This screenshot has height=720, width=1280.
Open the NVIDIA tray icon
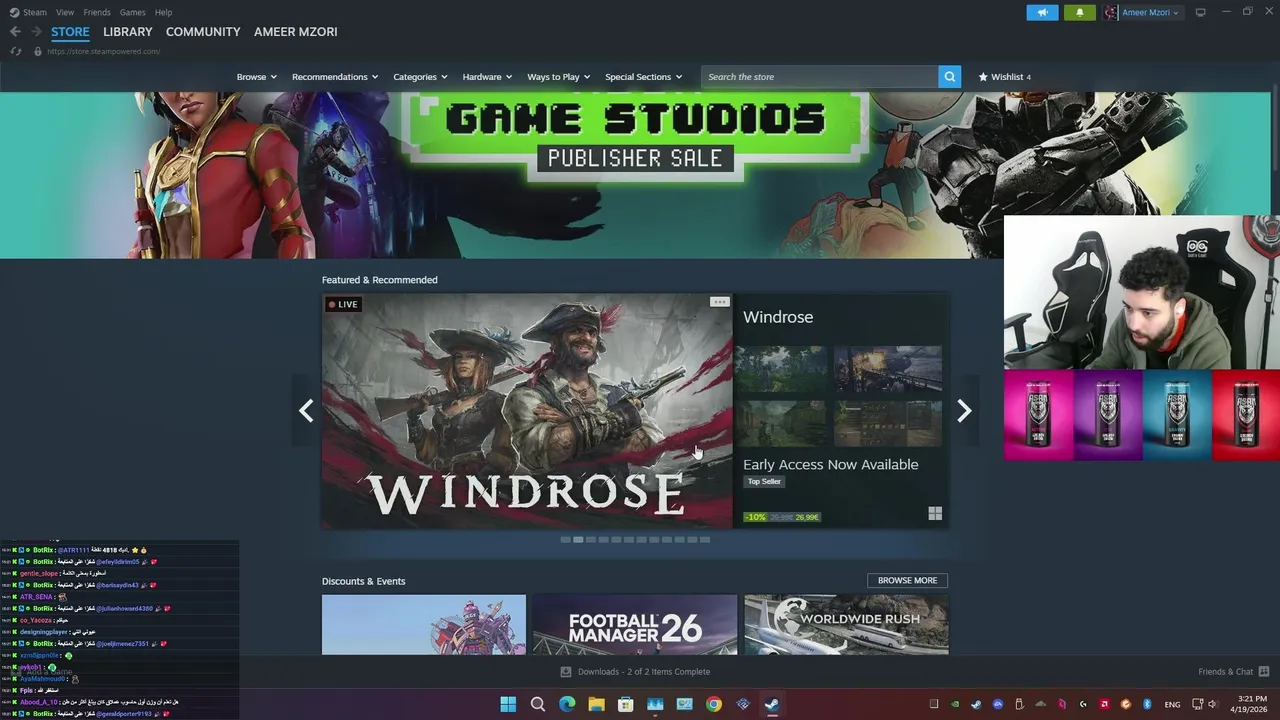[955, 704]
